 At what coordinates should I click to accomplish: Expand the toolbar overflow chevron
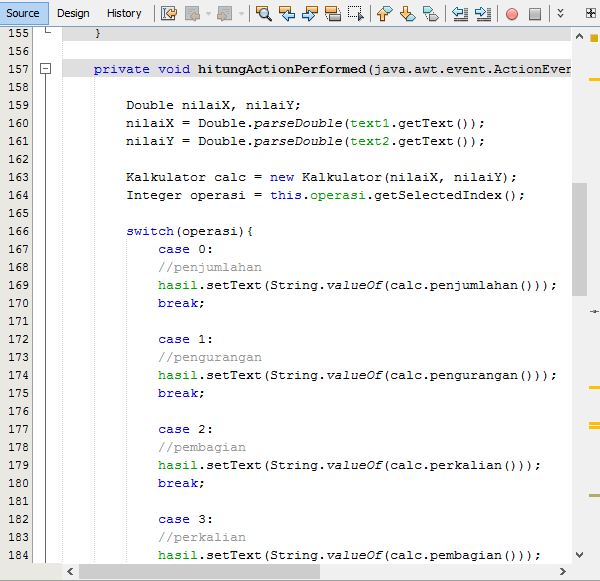(x=560, y=14)
